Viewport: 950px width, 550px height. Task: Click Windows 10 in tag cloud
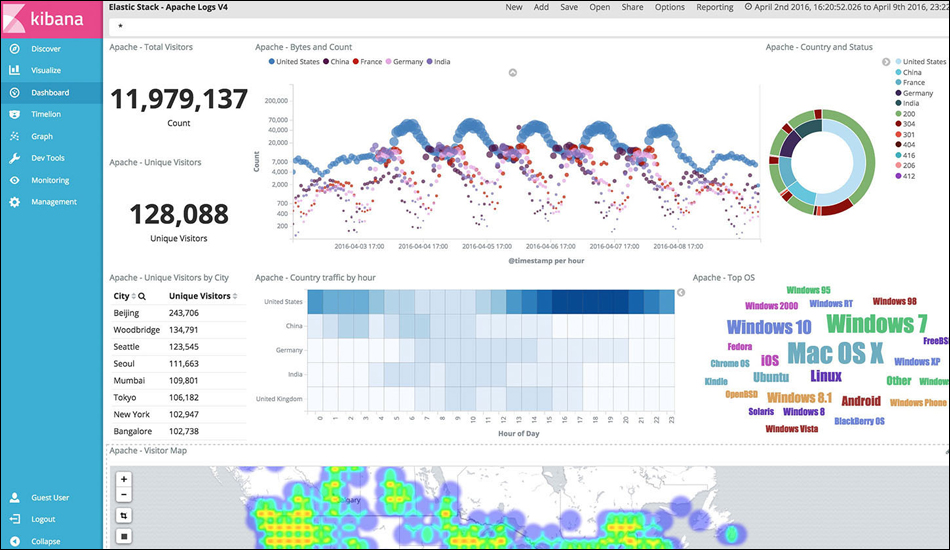point(769,327)
